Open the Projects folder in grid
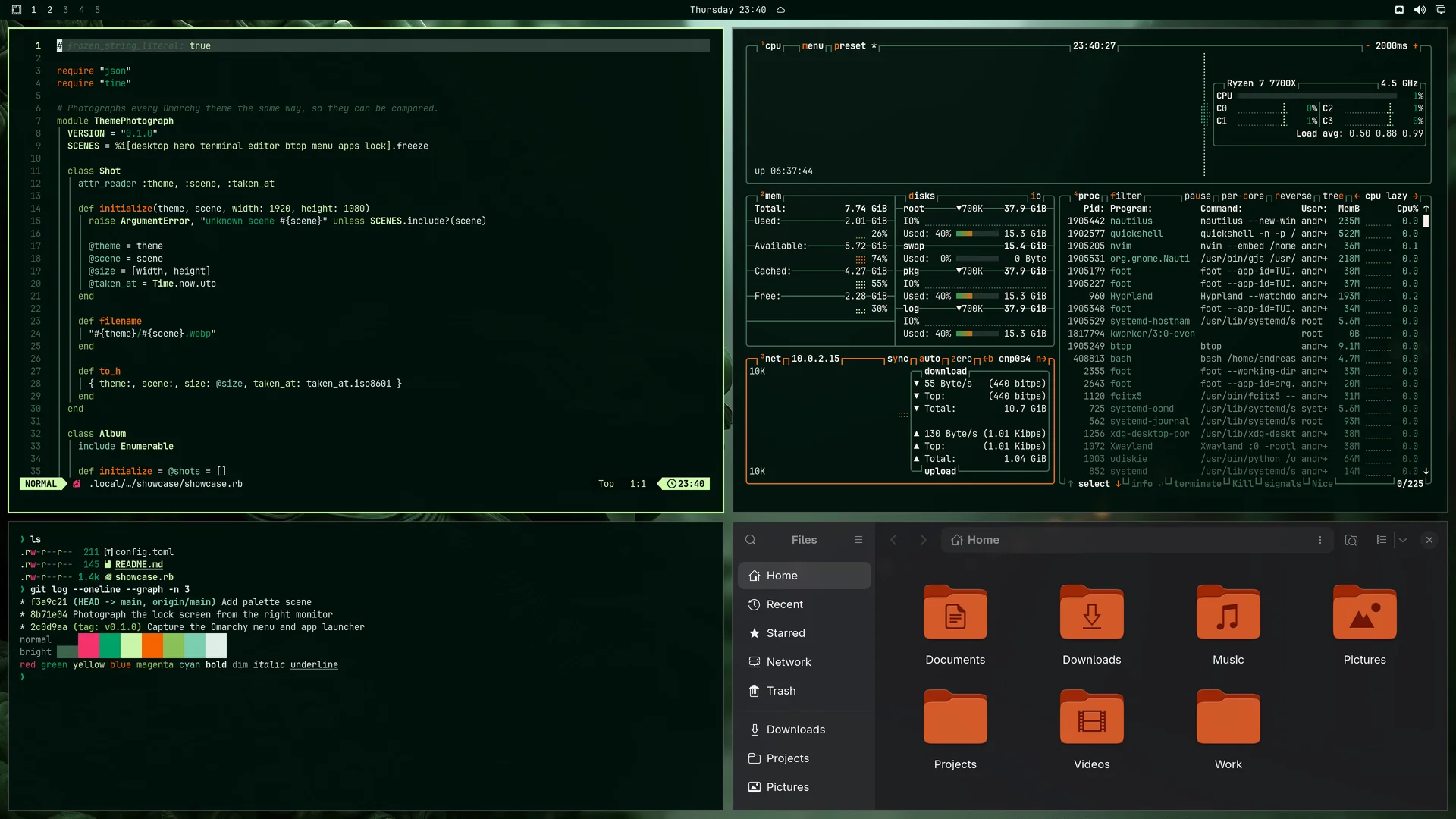Viewport: 1456px width, 819px height. click(955, 730)
